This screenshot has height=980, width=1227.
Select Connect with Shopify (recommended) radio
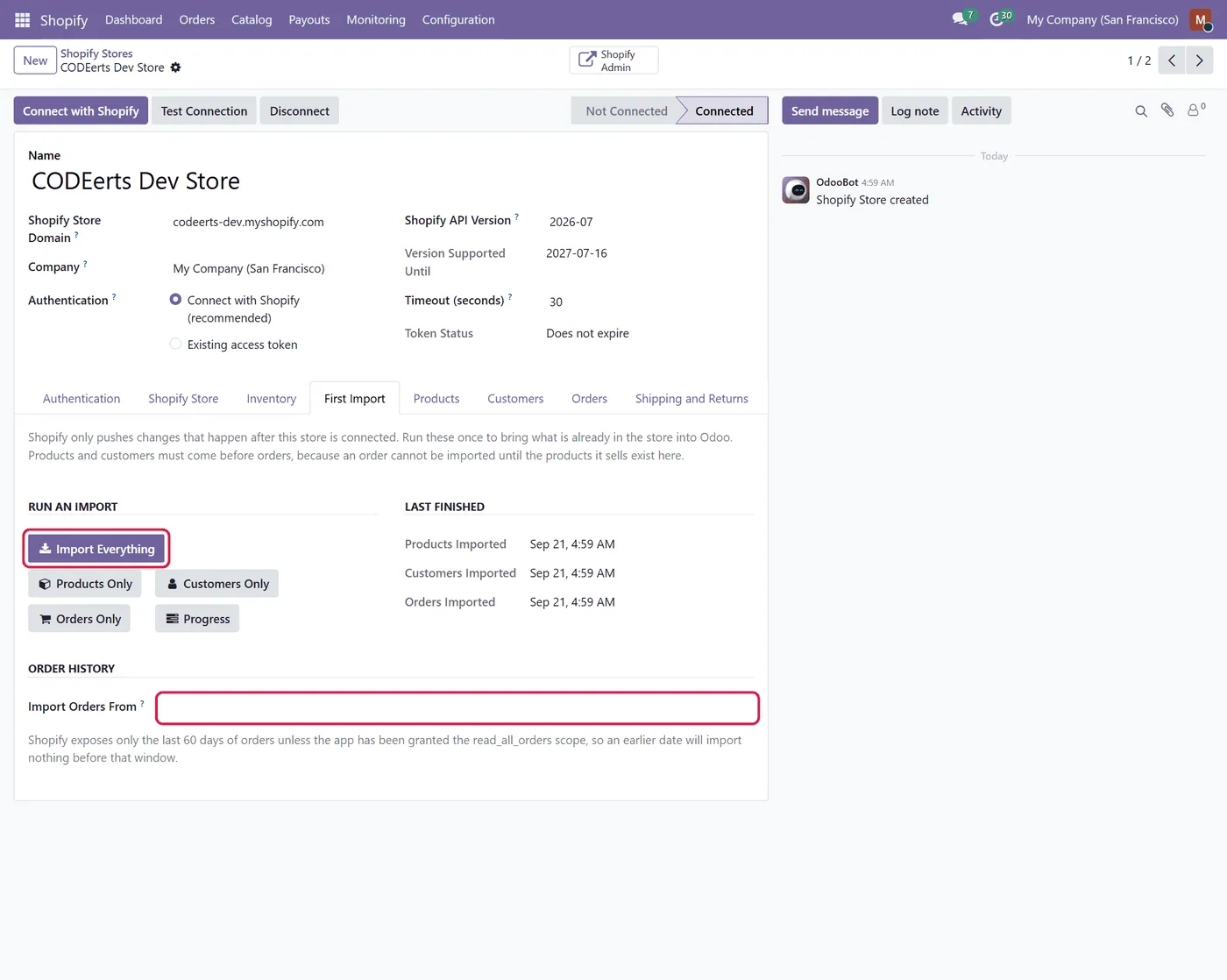click(175, 300)
